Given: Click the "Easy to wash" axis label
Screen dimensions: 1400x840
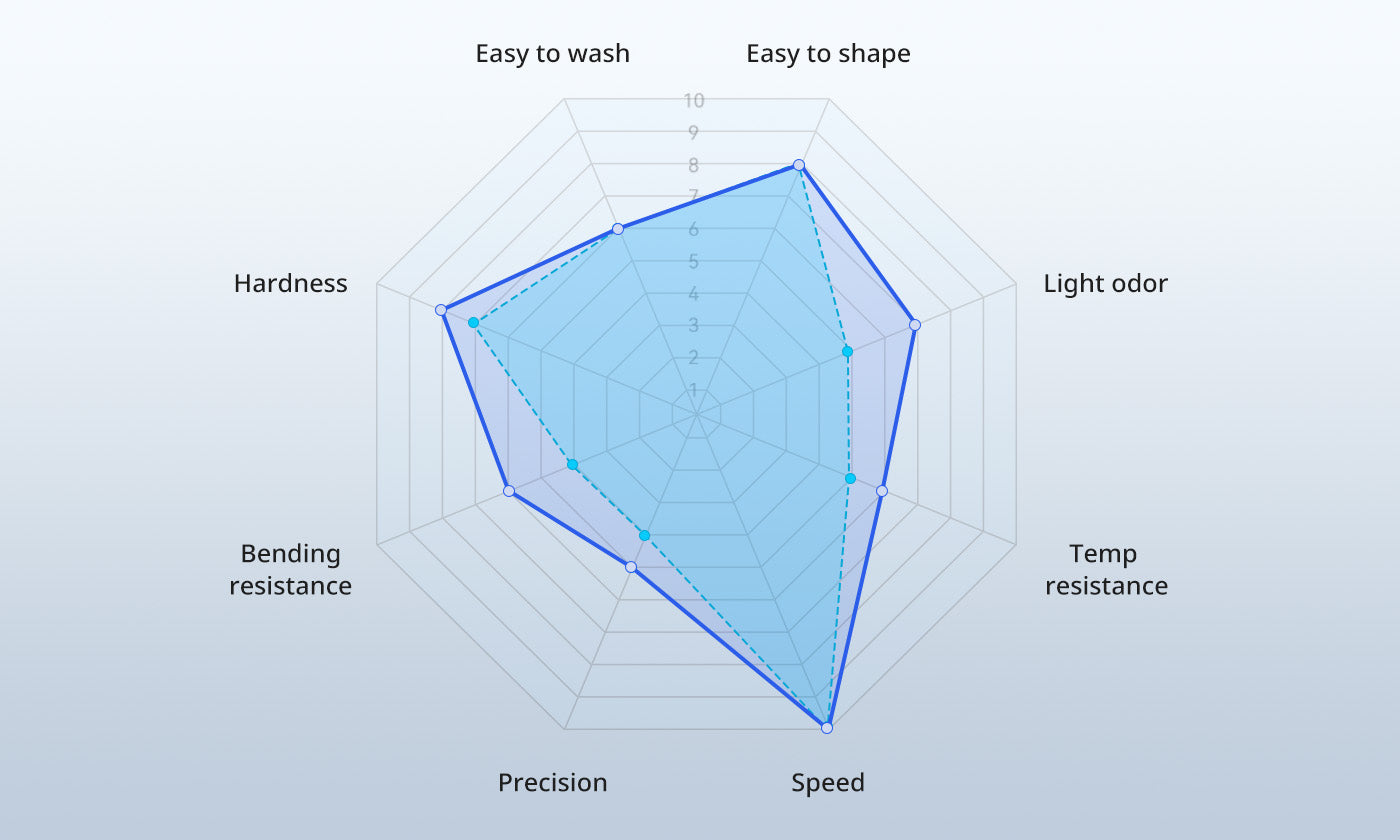Looking at the screenshot, I should tap(552, 53).
